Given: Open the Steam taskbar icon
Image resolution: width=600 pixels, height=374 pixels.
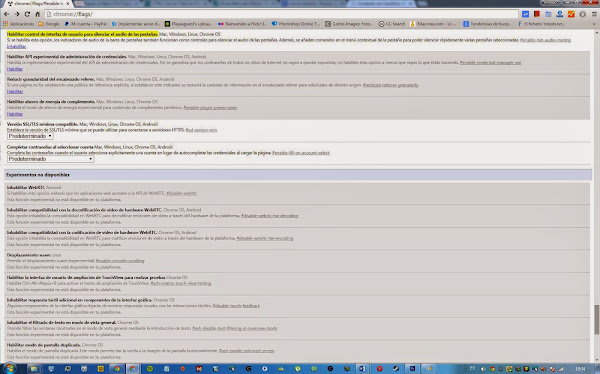Looking at the screenshot, I should coord(396,369).
